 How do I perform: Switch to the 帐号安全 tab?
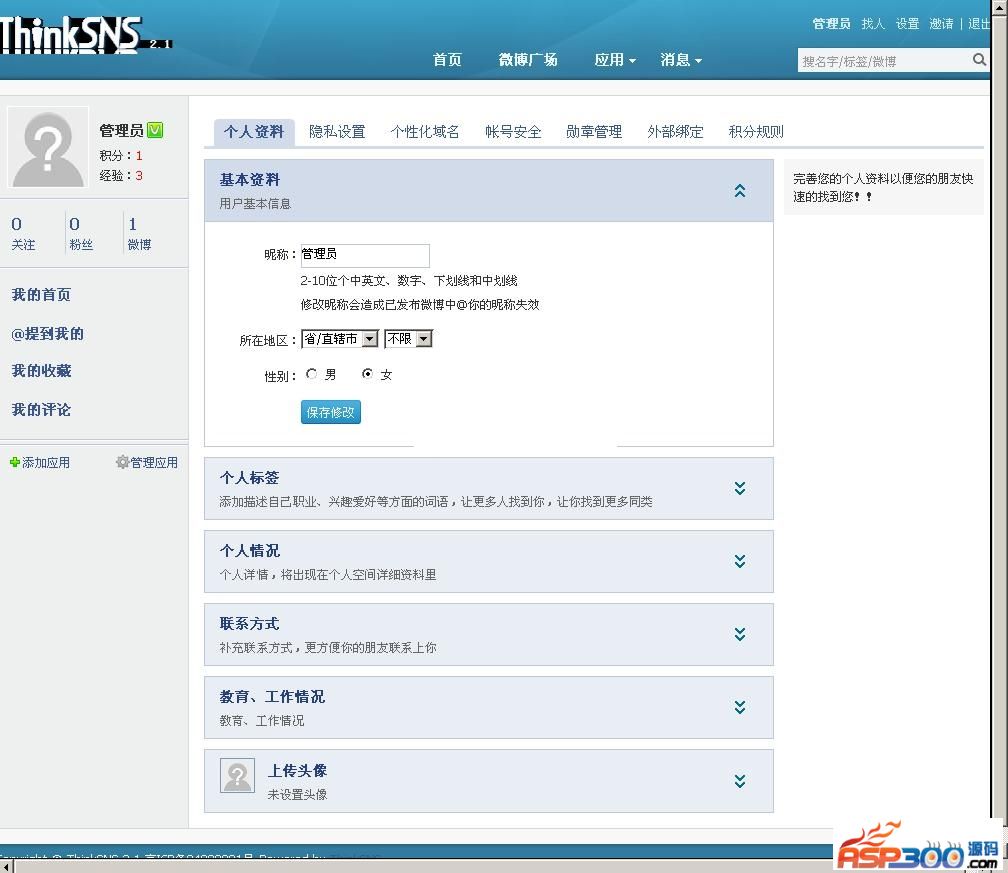pos(513,132)
